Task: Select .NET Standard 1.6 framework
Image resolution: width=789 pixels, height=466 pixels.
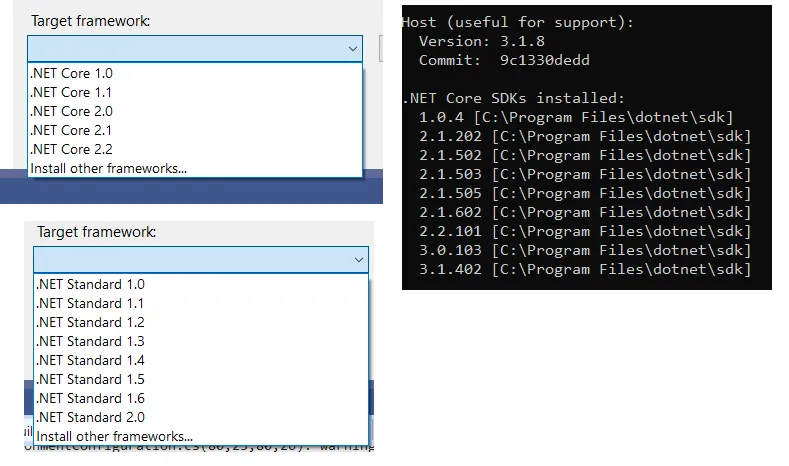Action: click(201, 399)
